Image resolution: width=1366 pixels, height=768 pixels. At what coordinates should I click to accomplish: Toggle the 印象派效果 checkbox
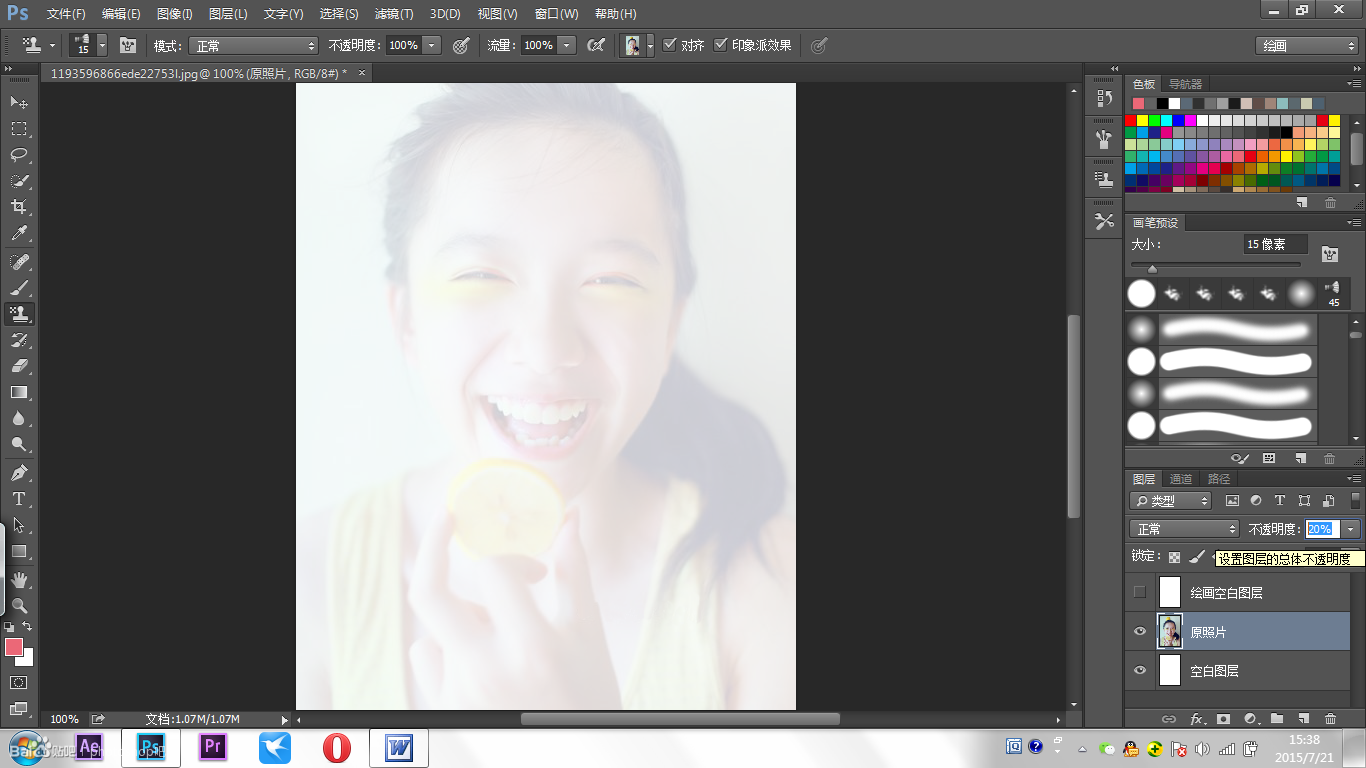click(x=720, y=45)
